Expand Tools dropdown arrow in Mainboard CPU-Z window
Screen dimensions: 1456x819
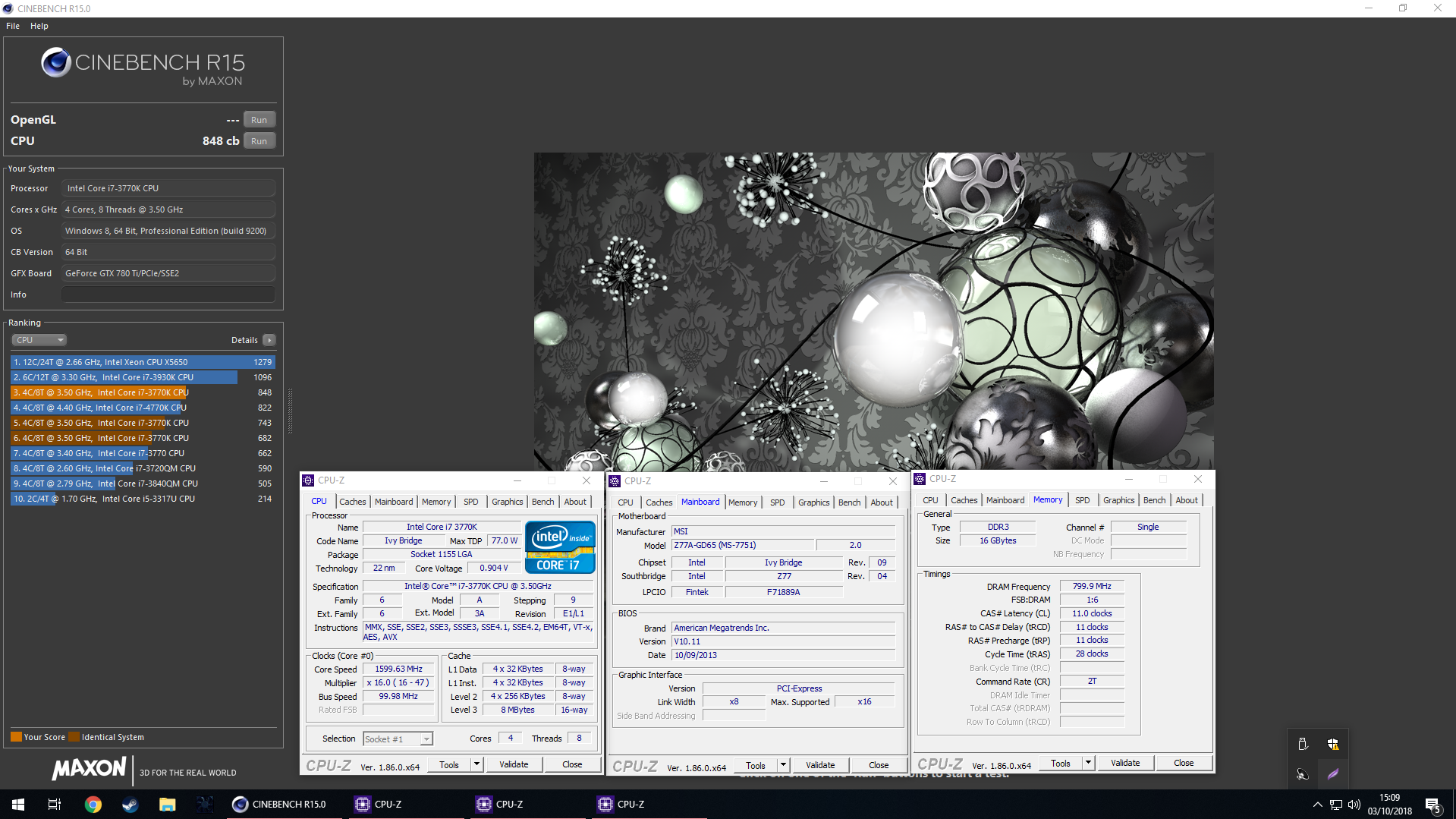(x=784, y=765)
